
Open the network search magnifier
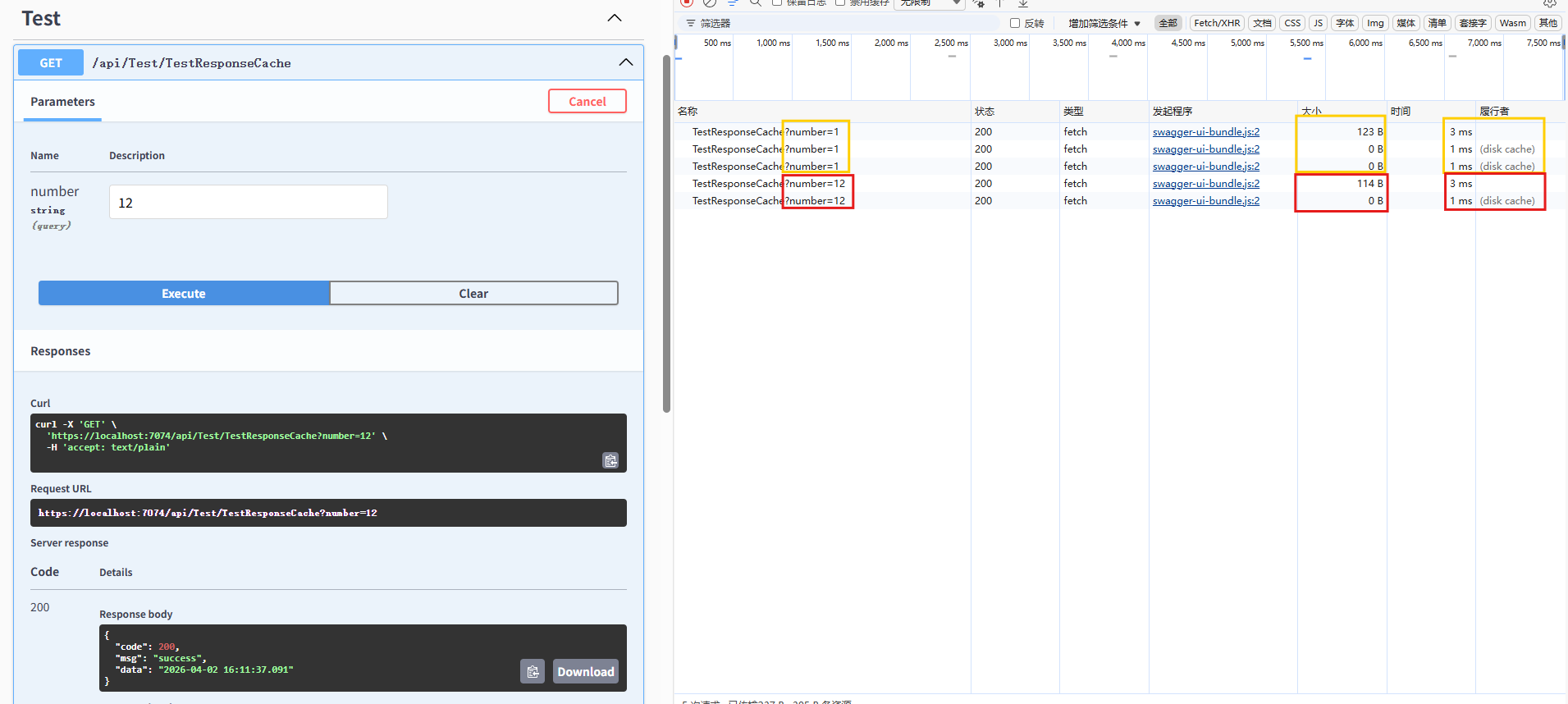pos(756,3)
